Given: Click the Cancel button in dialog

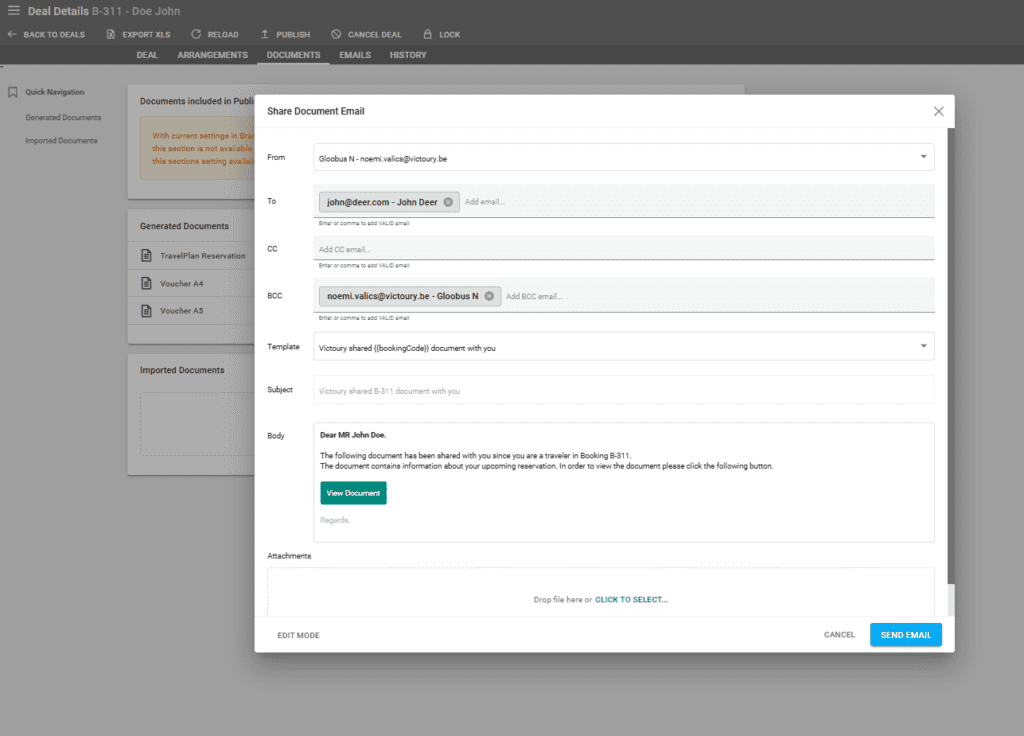Looking at the screenshot, I should (x=839, y=635).
